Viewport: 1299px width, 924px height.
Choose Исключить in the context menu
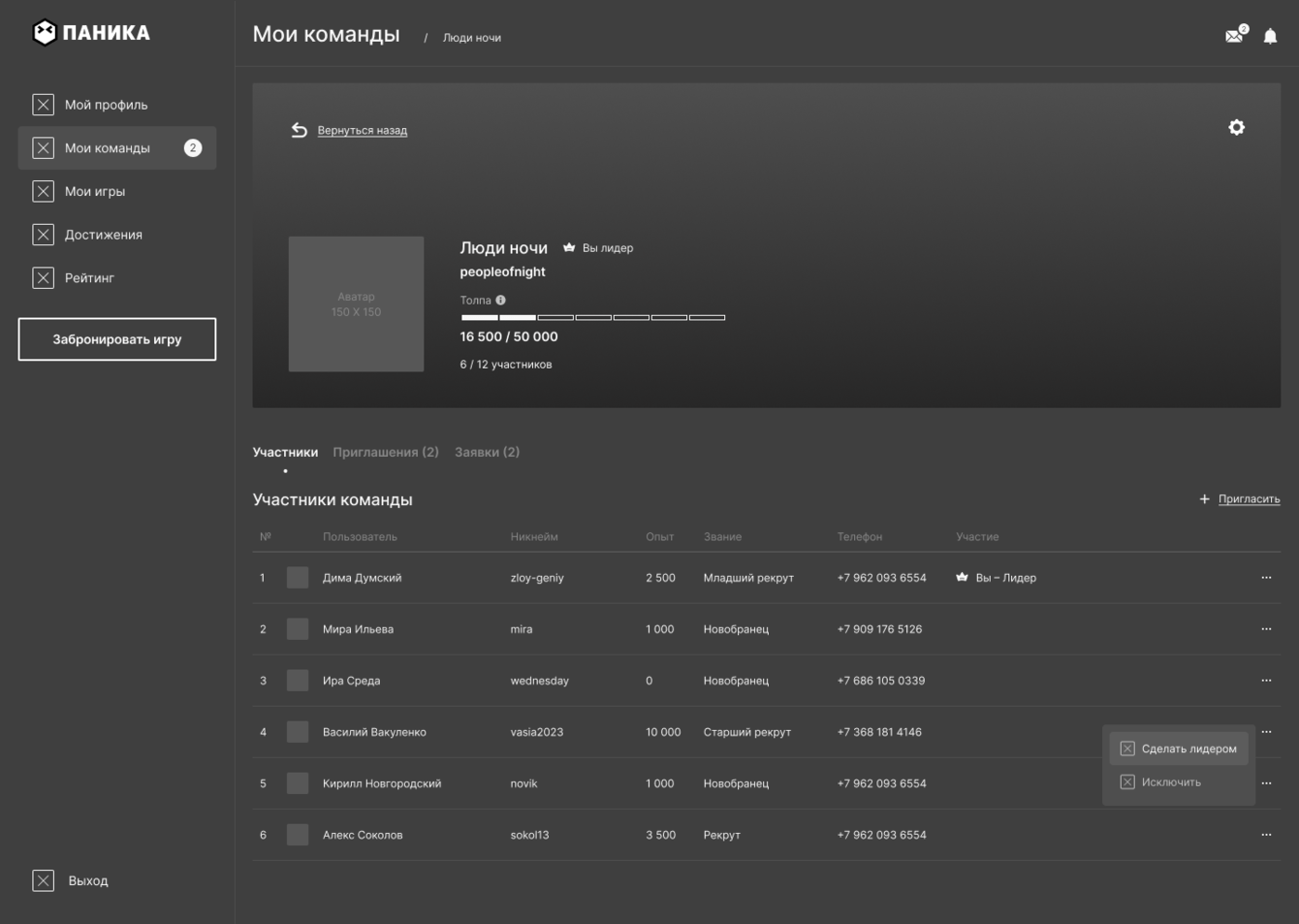click(1170, 782)
